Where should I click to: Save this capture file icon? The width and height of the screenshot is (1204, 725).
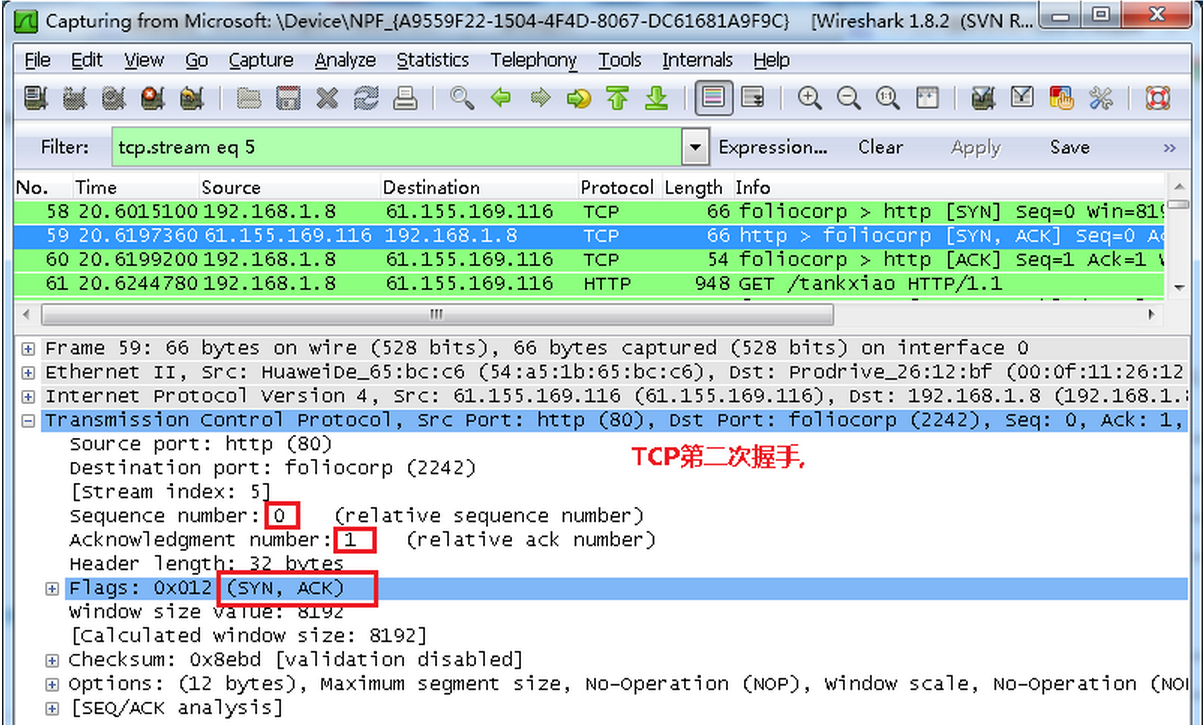(288, 98)
